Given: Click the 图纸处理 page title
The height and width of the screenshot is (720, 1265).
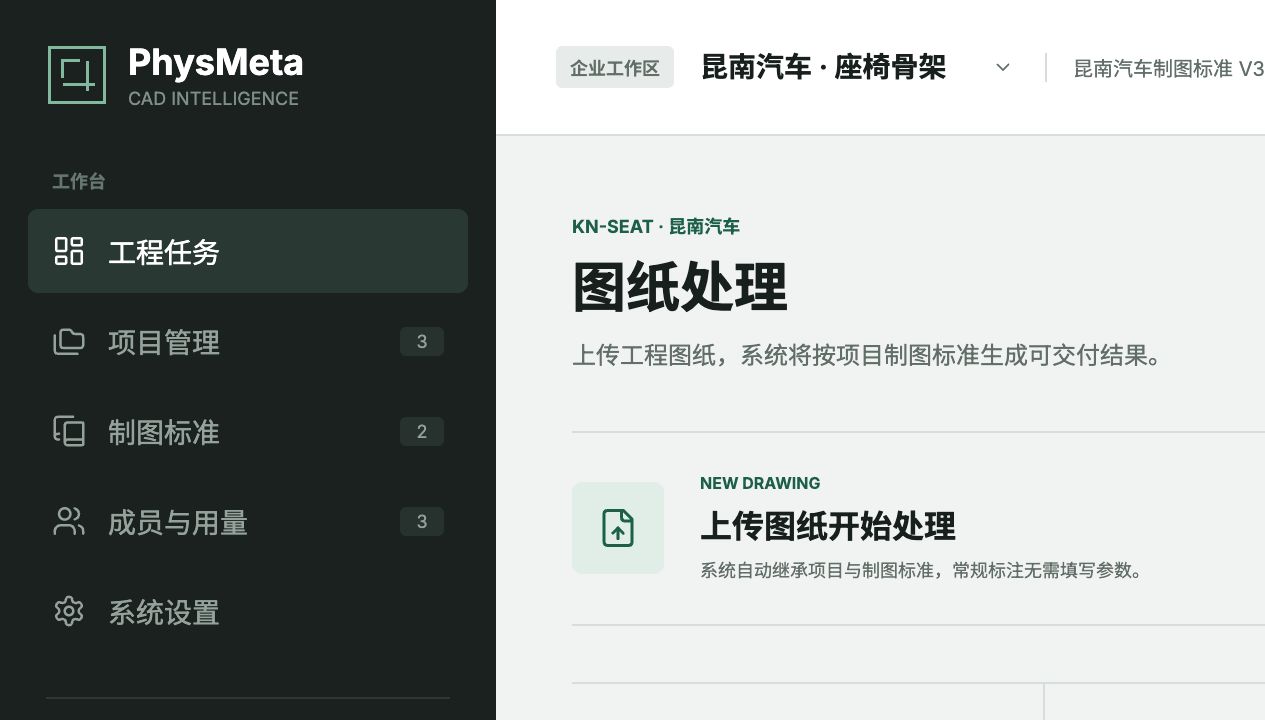Looking at the screenshot, I should (680, 288).
